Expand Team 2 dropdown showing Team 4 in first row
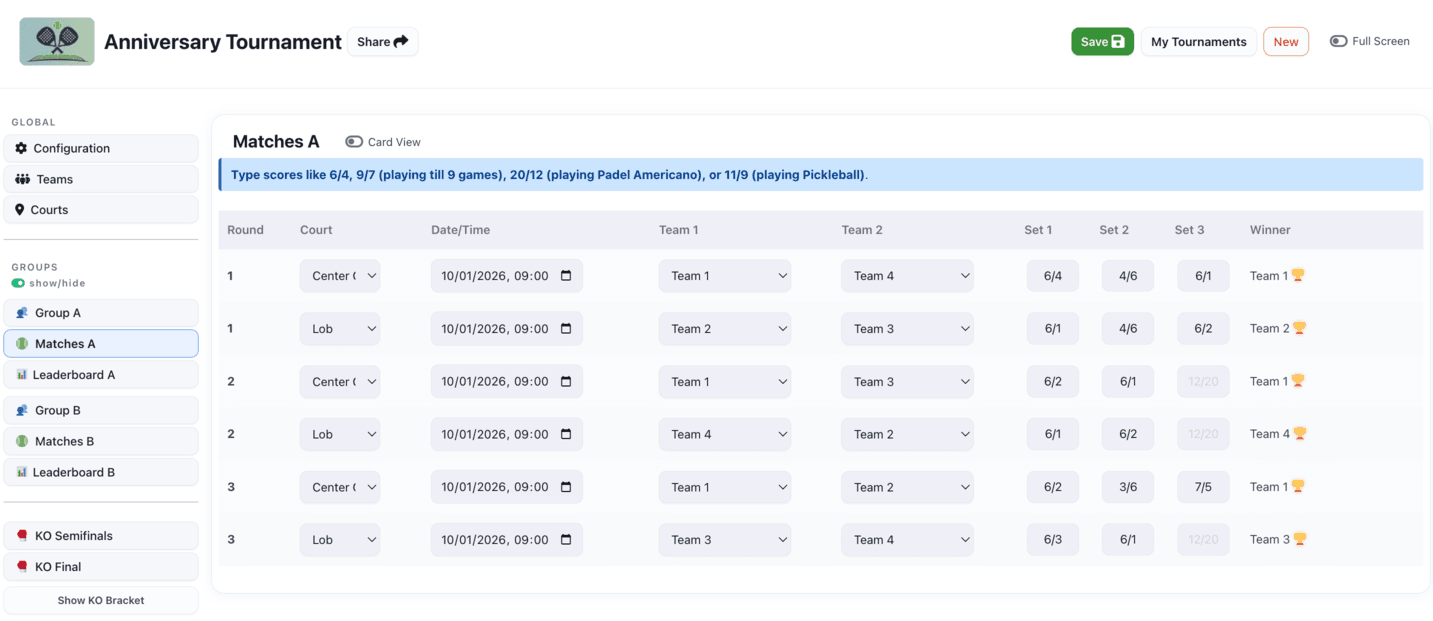The height and width of the screenshot is (621, 1433). [x=906, y=276]
